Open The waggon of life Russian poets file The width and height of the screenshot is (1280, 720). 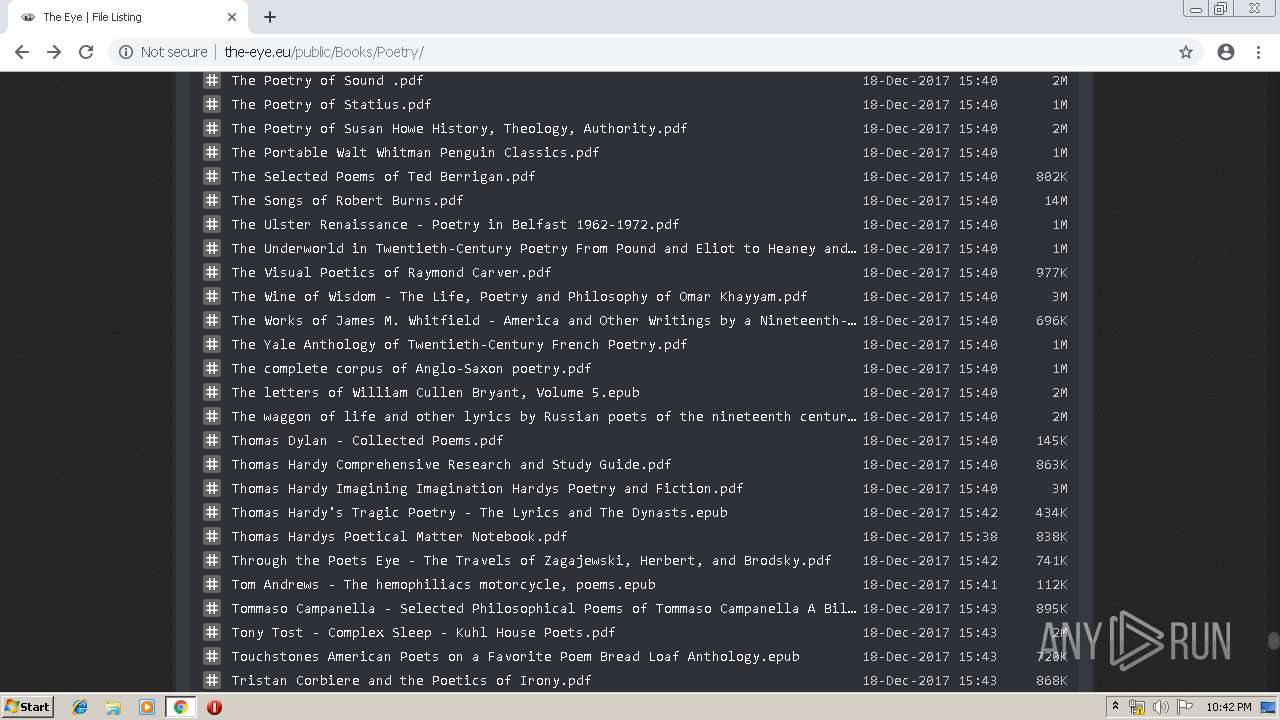pyautogui.click(x=543, y=416)
